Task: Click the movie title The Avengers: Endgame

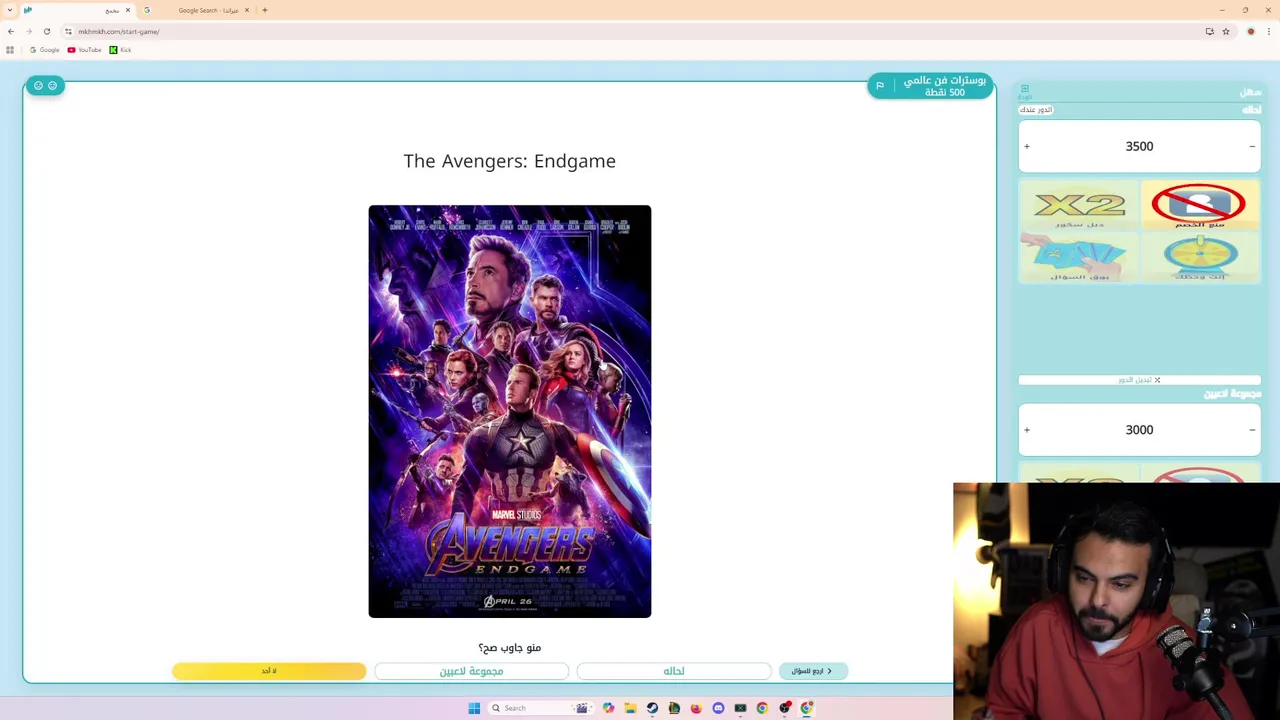Action: (x=510, y=161)
